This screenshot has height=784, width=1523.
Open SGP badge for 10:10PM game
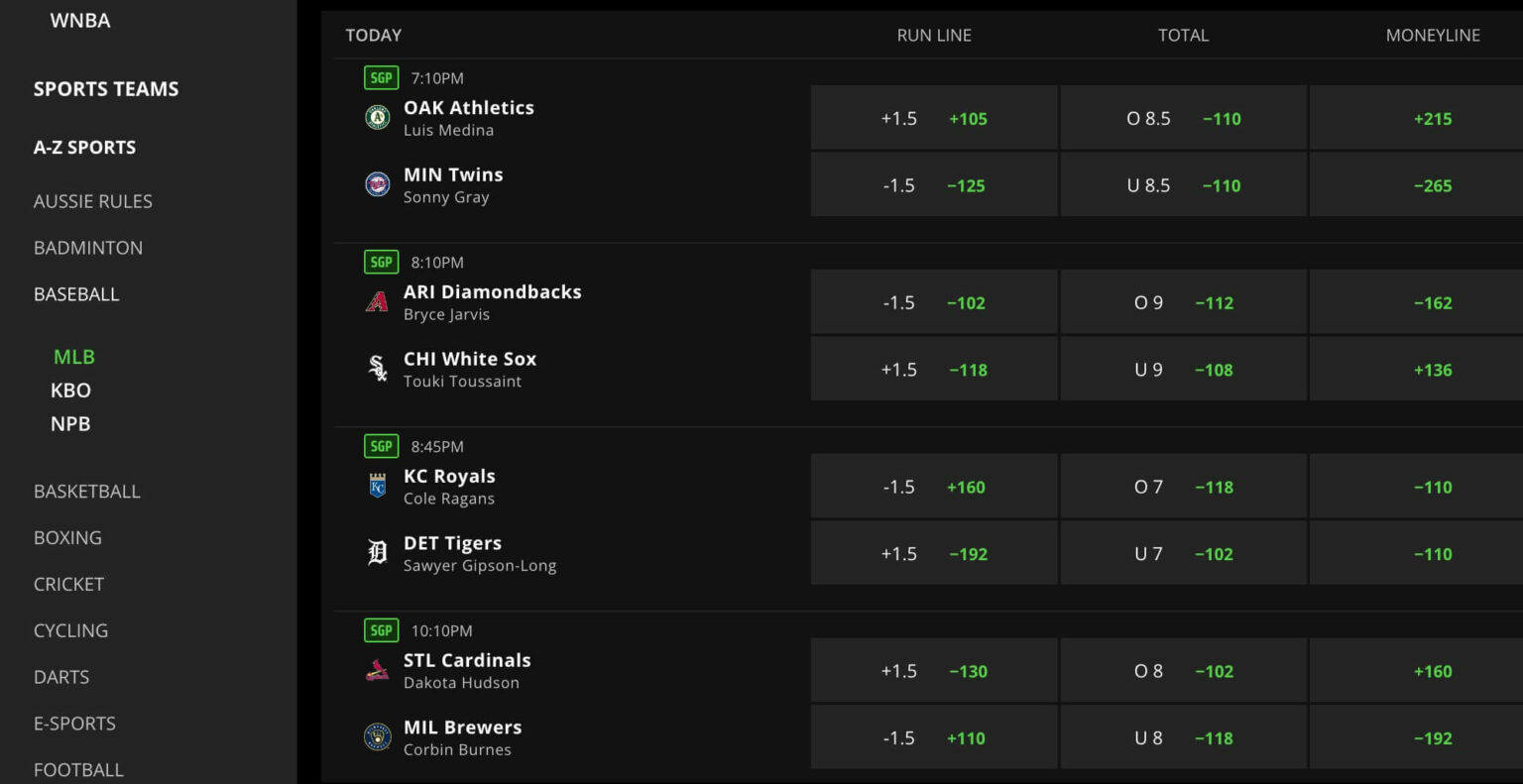coord(382,630)
